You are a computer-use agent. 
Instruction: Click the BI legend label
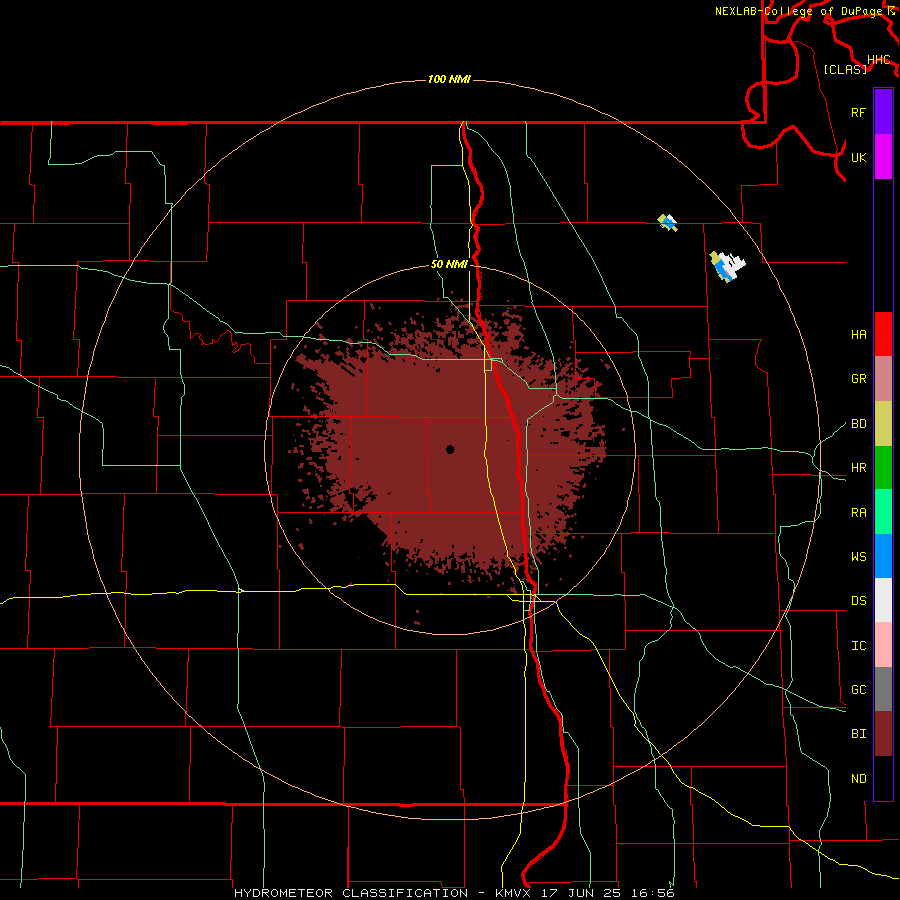point(859,734)
